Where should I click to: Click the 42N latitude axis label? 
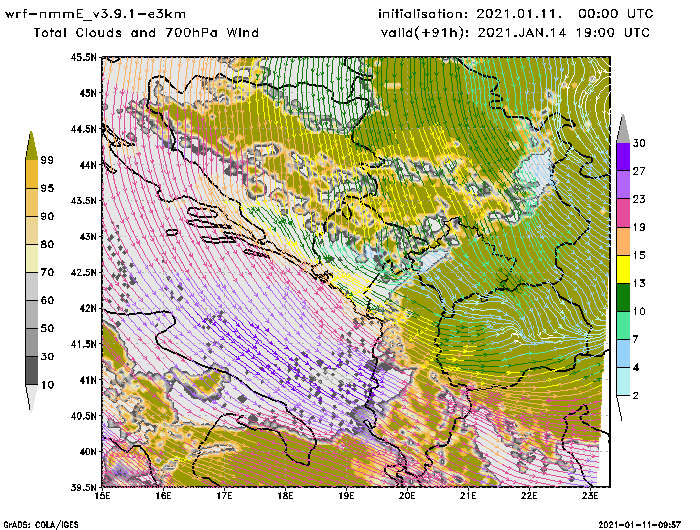pos(88,308)
